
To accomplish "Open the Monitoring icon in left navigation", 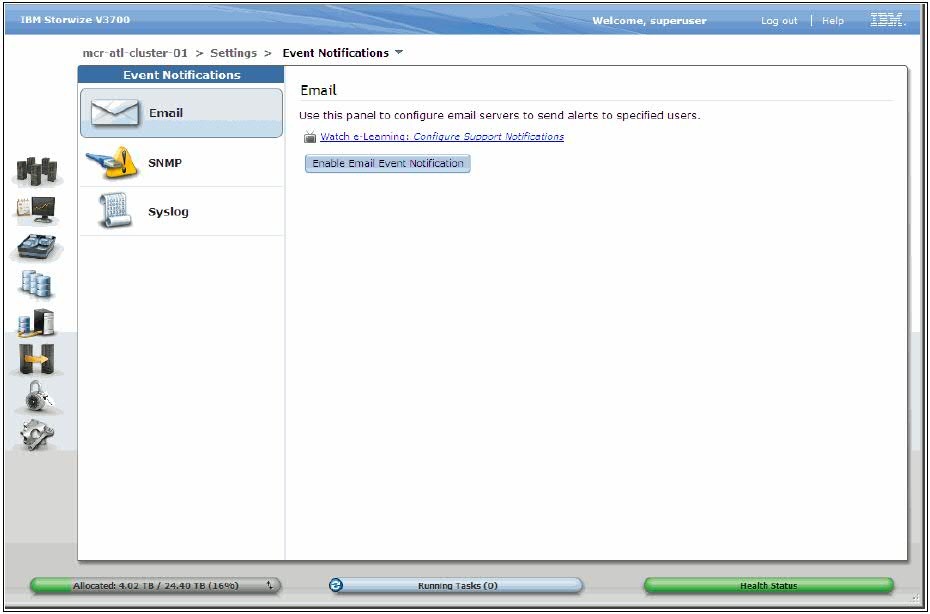I will (x=36, y=211).
